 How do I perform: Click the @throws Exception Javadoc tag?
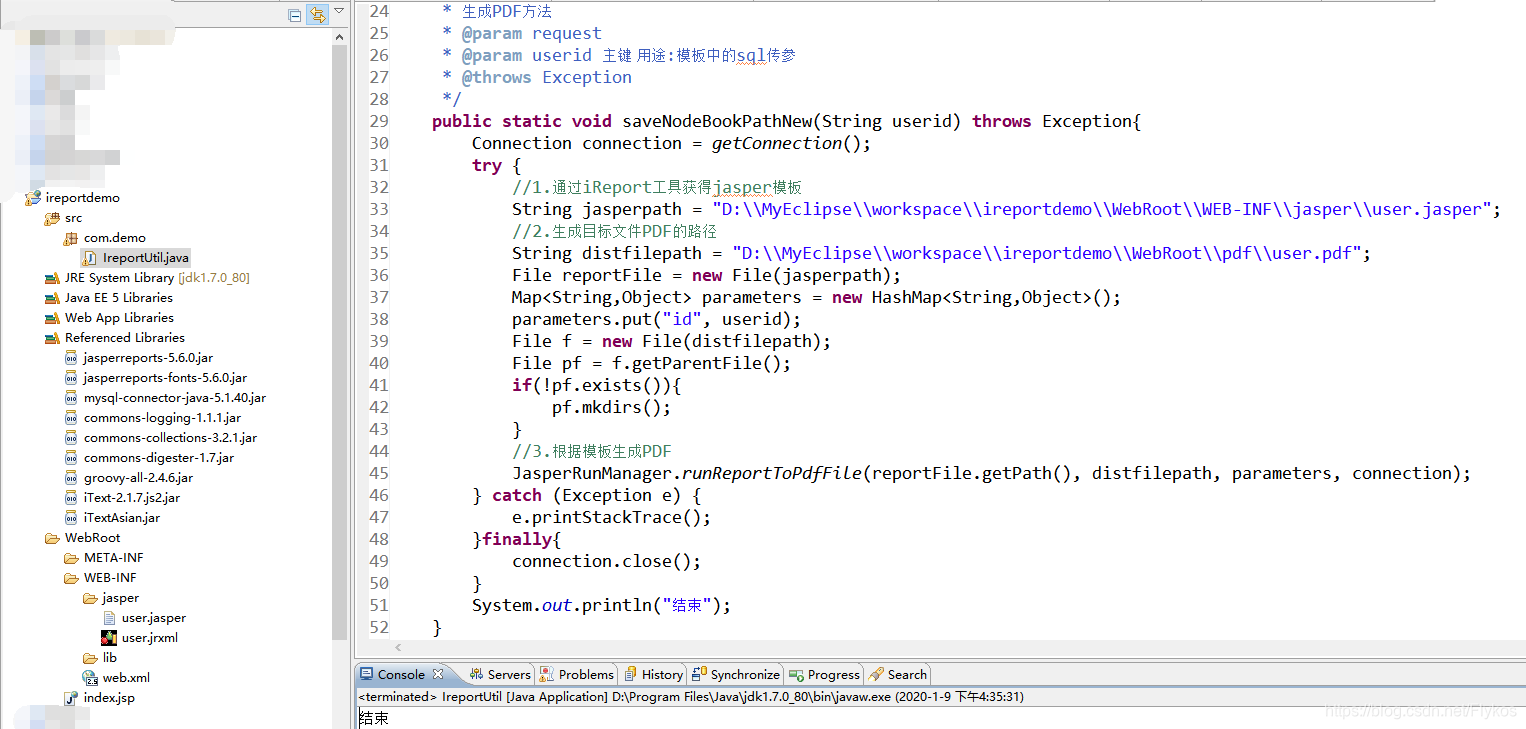pyautogui.click(x=547, y=77)
